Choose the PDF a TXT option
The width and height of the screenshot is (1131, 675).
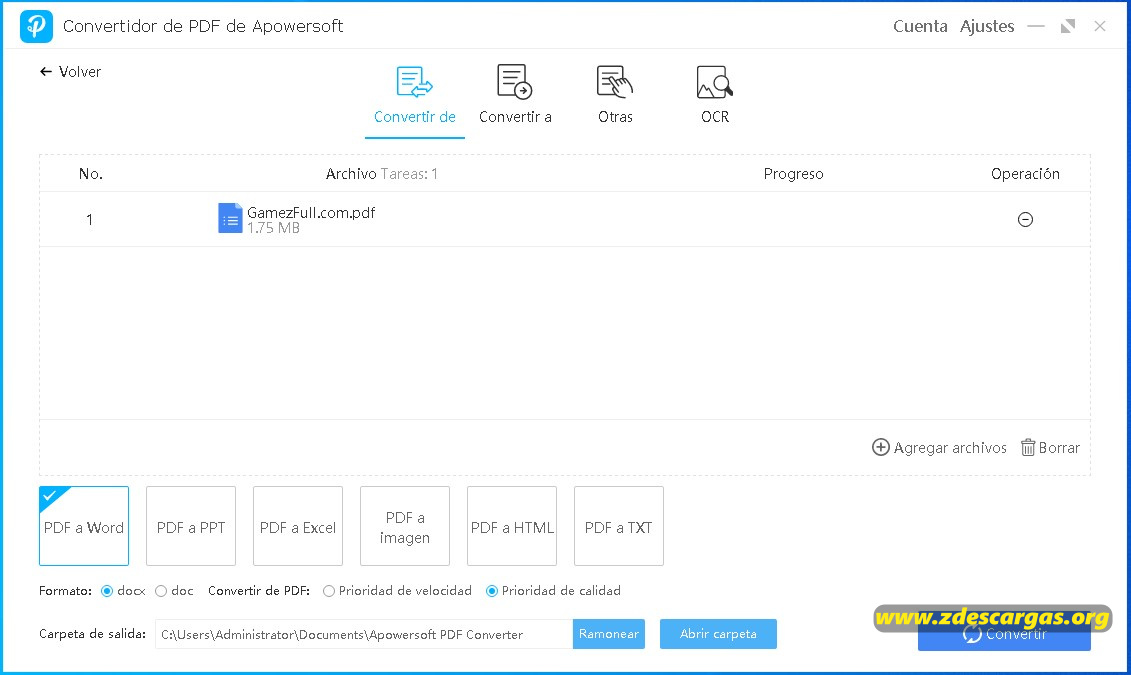tap(619, 526)
